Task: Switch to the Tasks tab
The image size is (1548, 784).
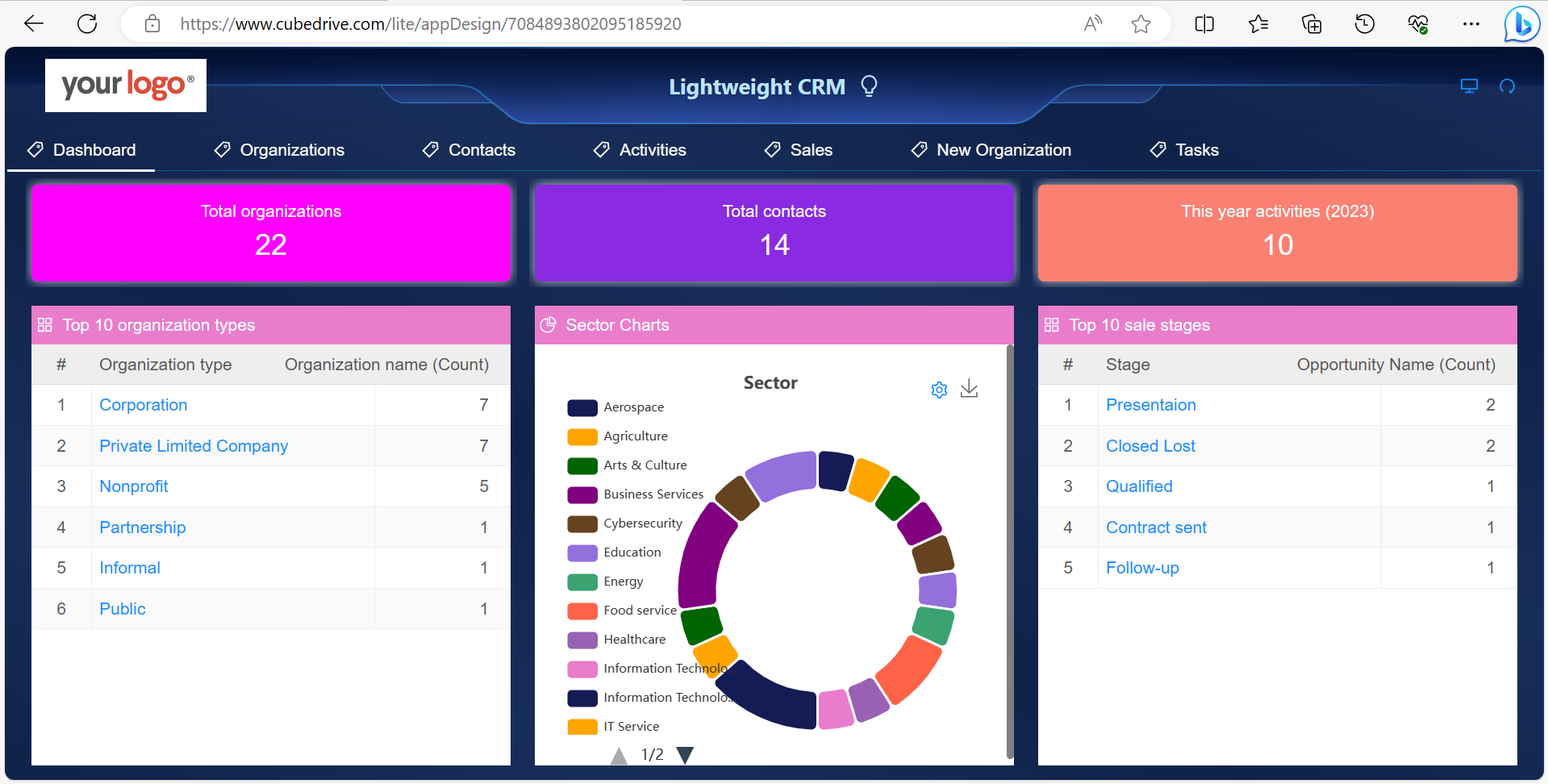Action: tap(1184, 150)
